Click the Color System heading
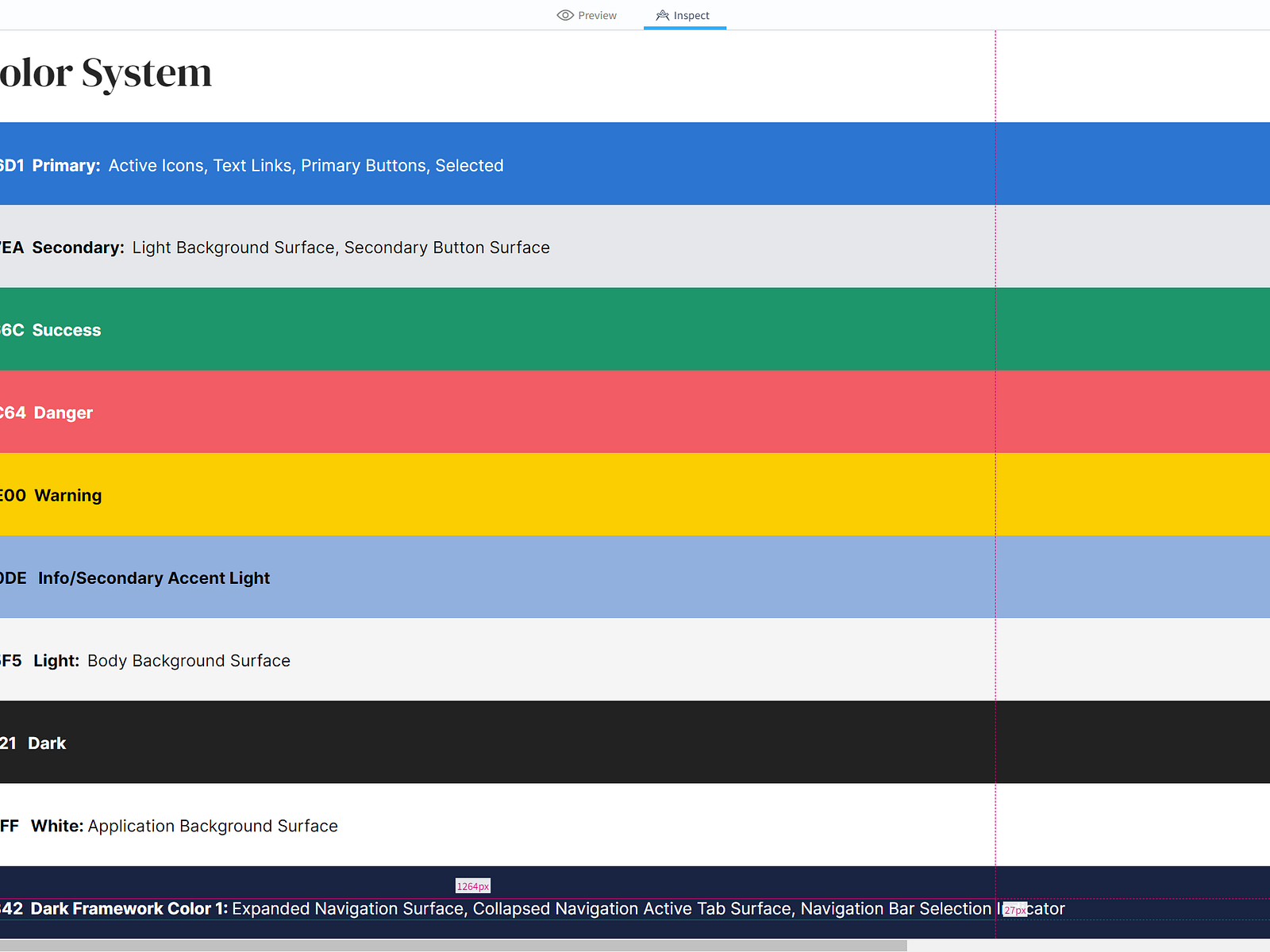Screen dimensions: 1270x952 106,73
